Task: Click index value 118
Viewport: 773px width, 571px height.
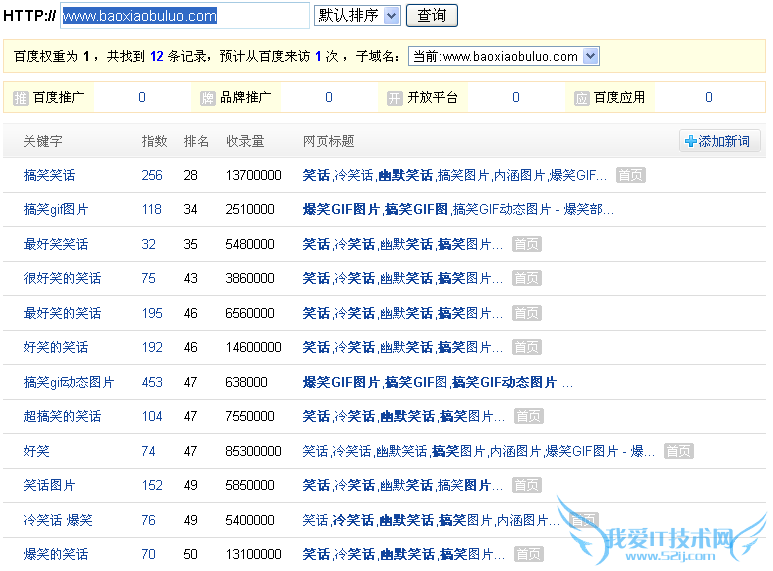Action: coord(152,210)
